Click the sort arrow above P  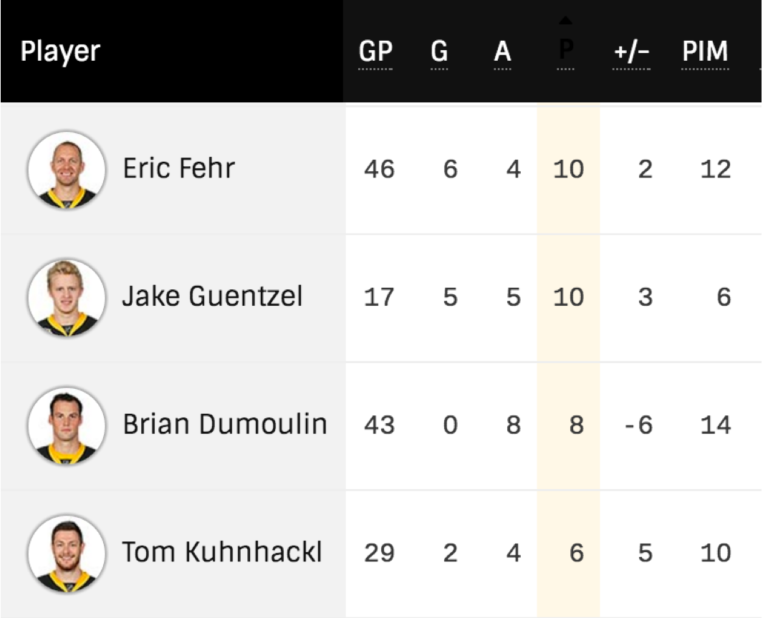[x=566, y=21]
